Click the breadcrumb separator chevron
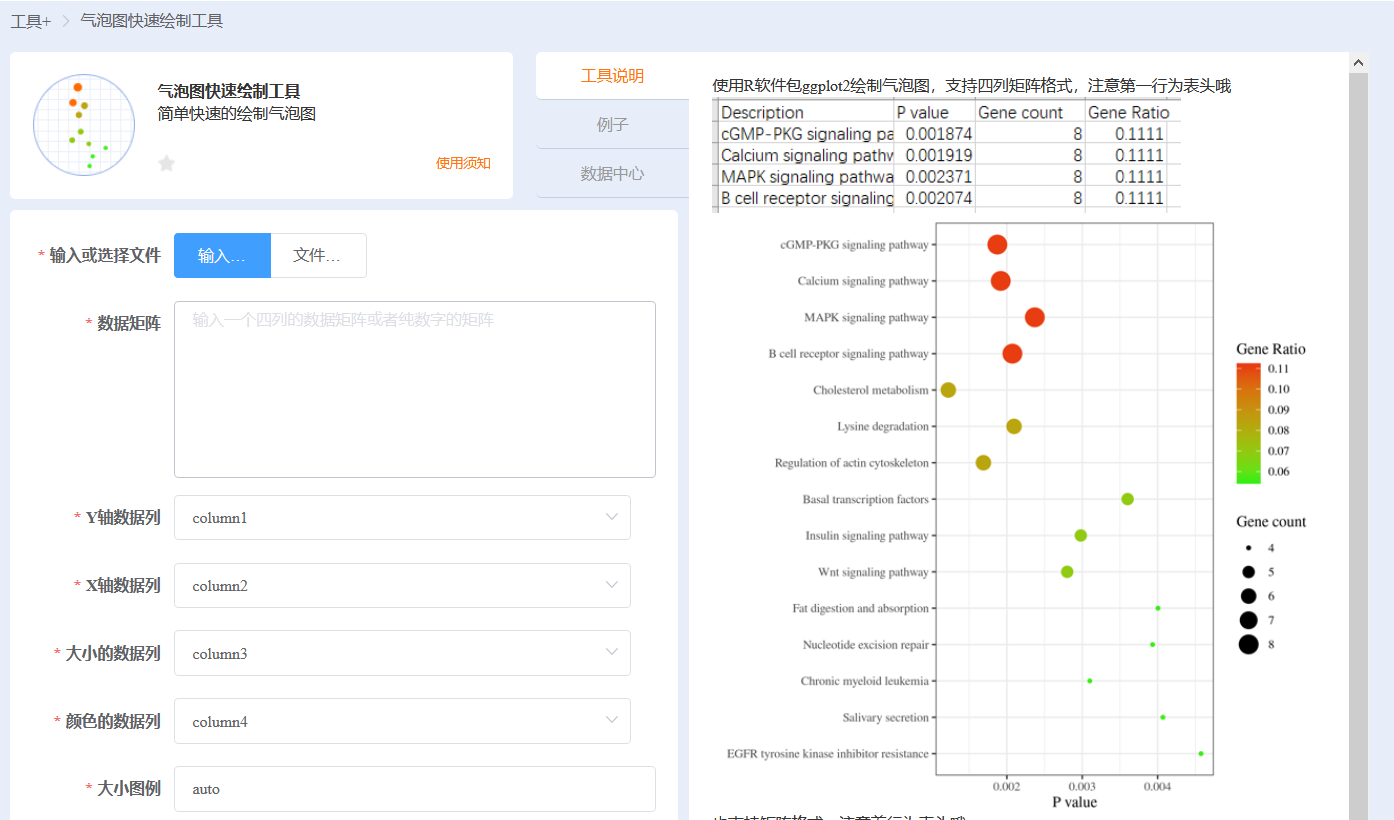This screenshot has height=820, width=1394. pyautogui.click(x=65, y=21)
